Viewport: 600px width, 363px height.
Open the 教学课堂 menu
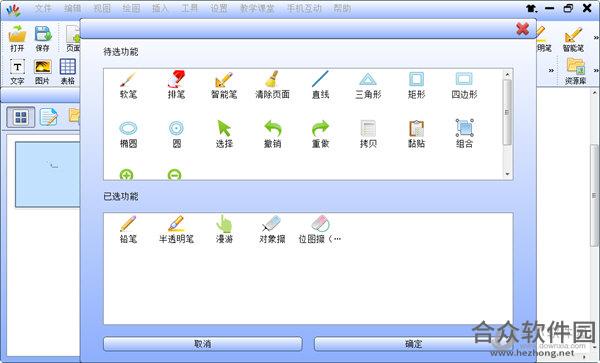257,8
